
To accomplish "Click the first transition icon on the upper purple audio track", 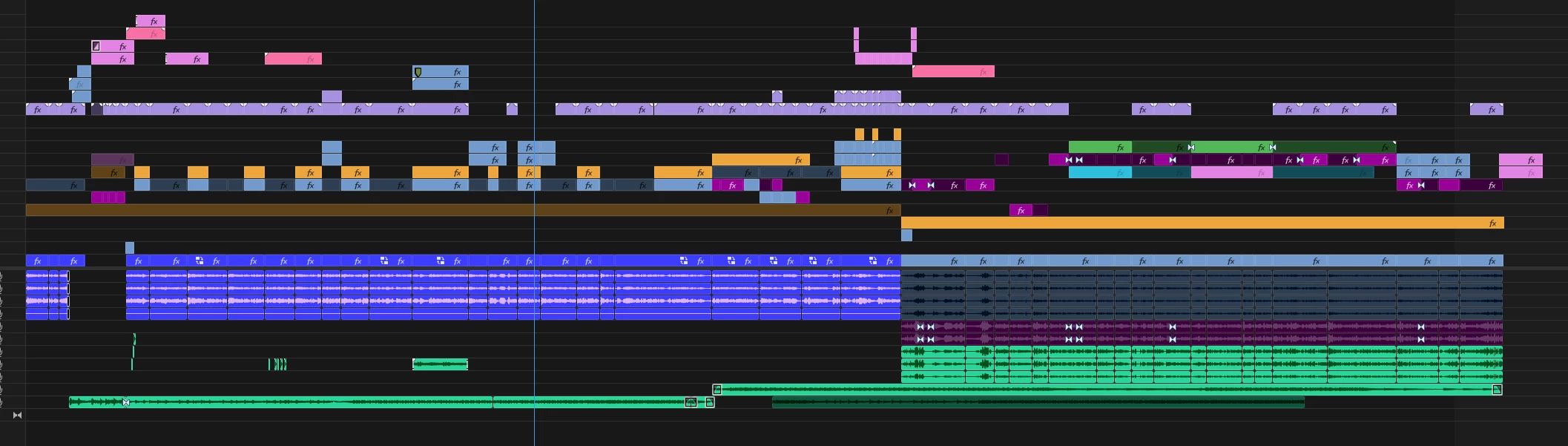I will 920,327.
